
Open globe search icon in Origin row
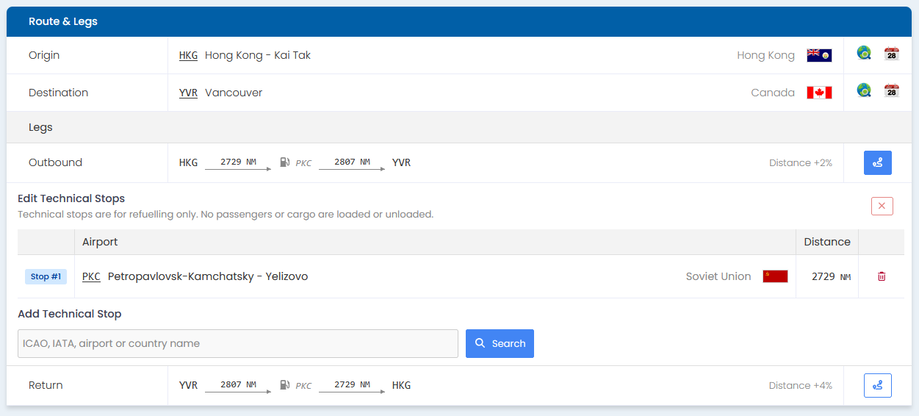[x=863, y=53]
